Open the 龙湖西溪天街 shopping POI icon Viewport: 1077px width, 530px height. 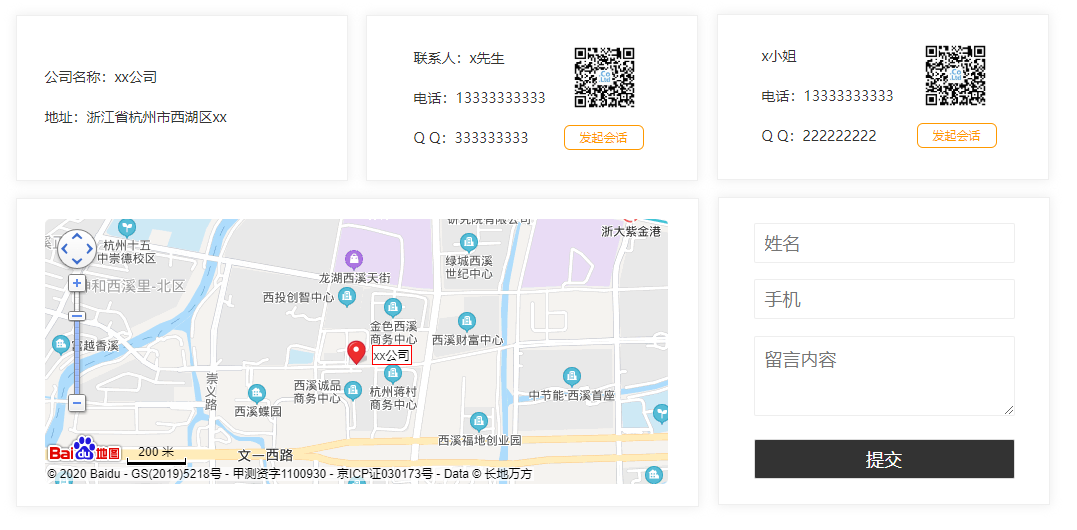(353, 260)
